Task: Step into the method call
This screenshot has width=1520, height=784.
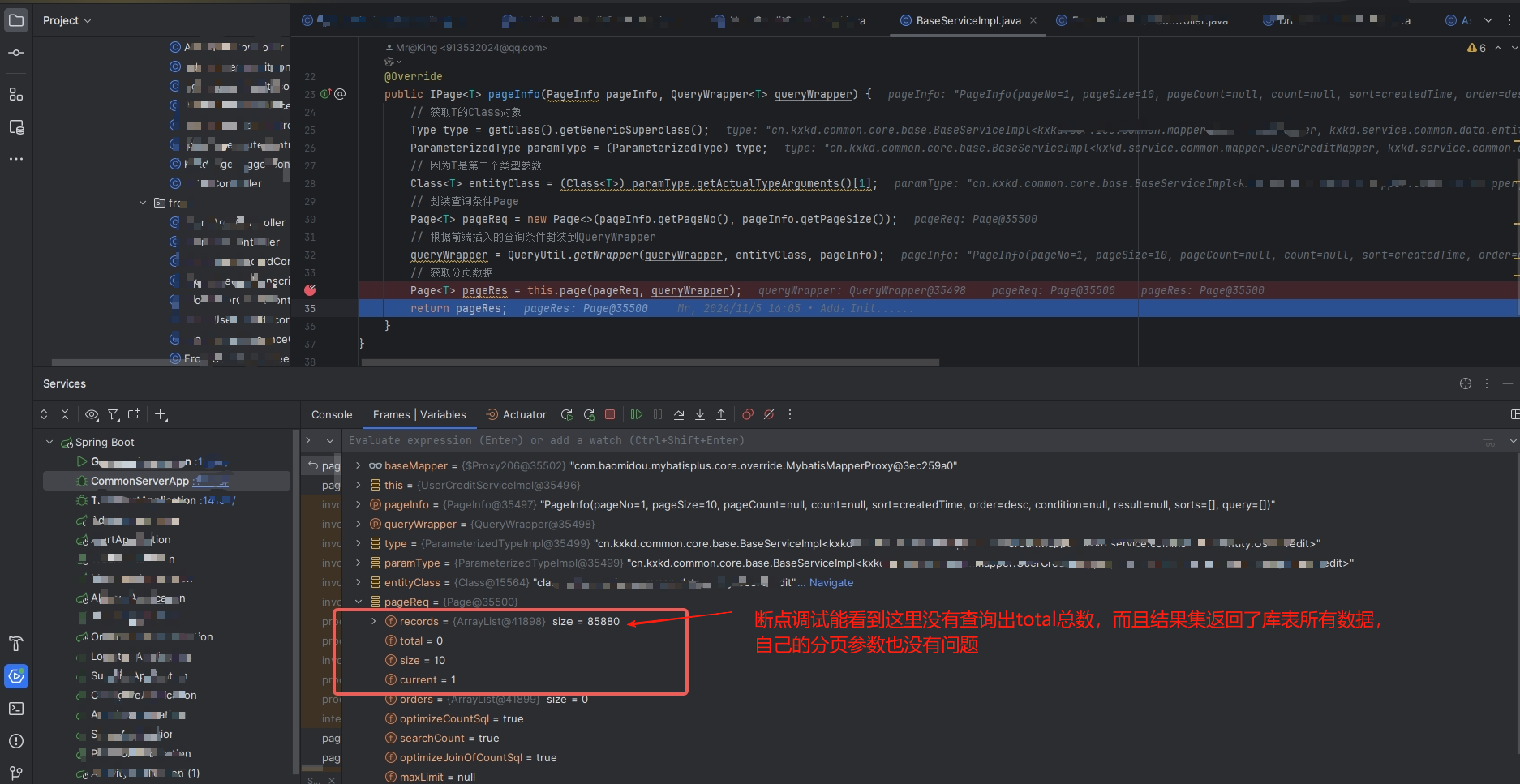Action: pos(700,414)
